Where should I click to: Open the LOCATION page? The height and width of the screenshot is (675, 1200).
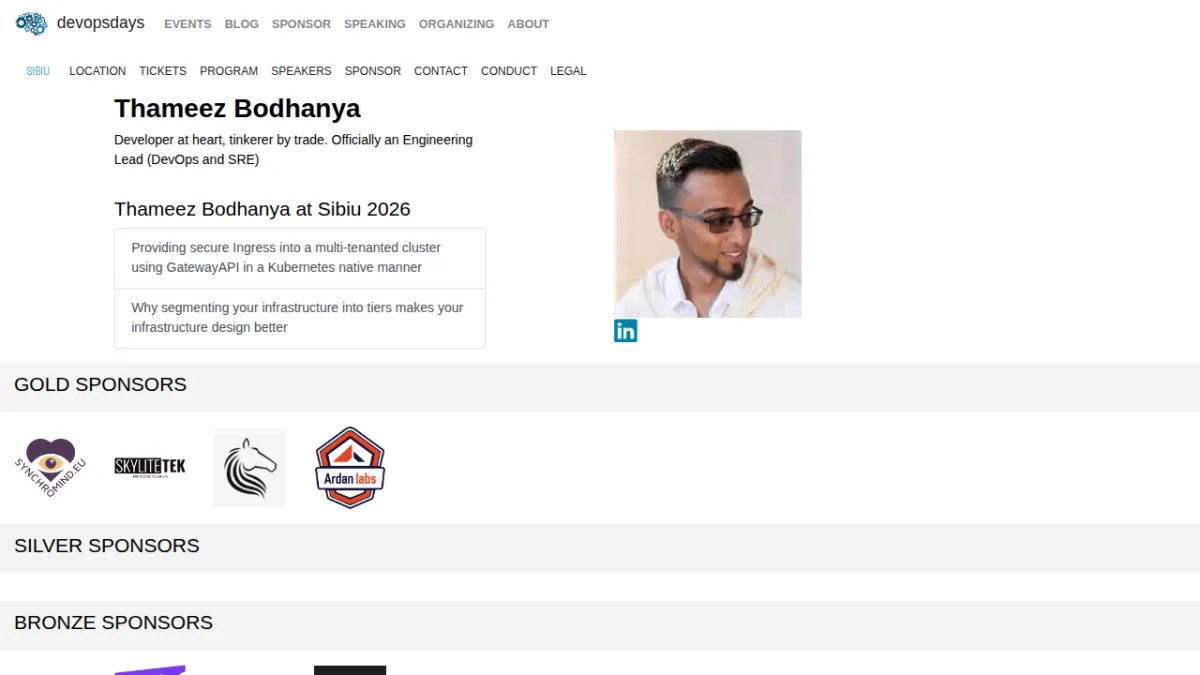[97, 71]
